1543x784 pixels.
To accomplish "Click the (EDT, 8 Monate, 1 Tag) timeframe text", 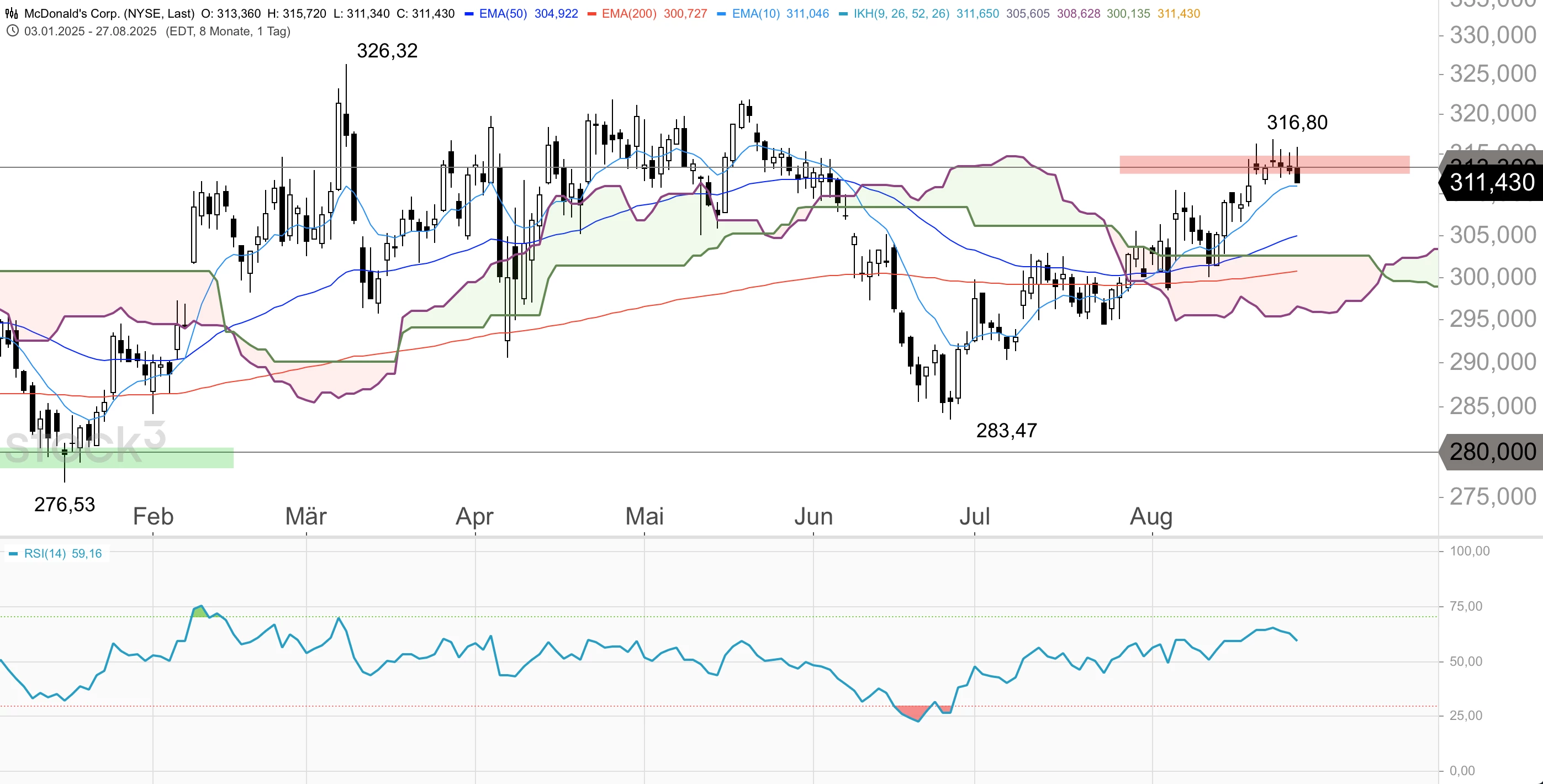I will tap(228, 31).
